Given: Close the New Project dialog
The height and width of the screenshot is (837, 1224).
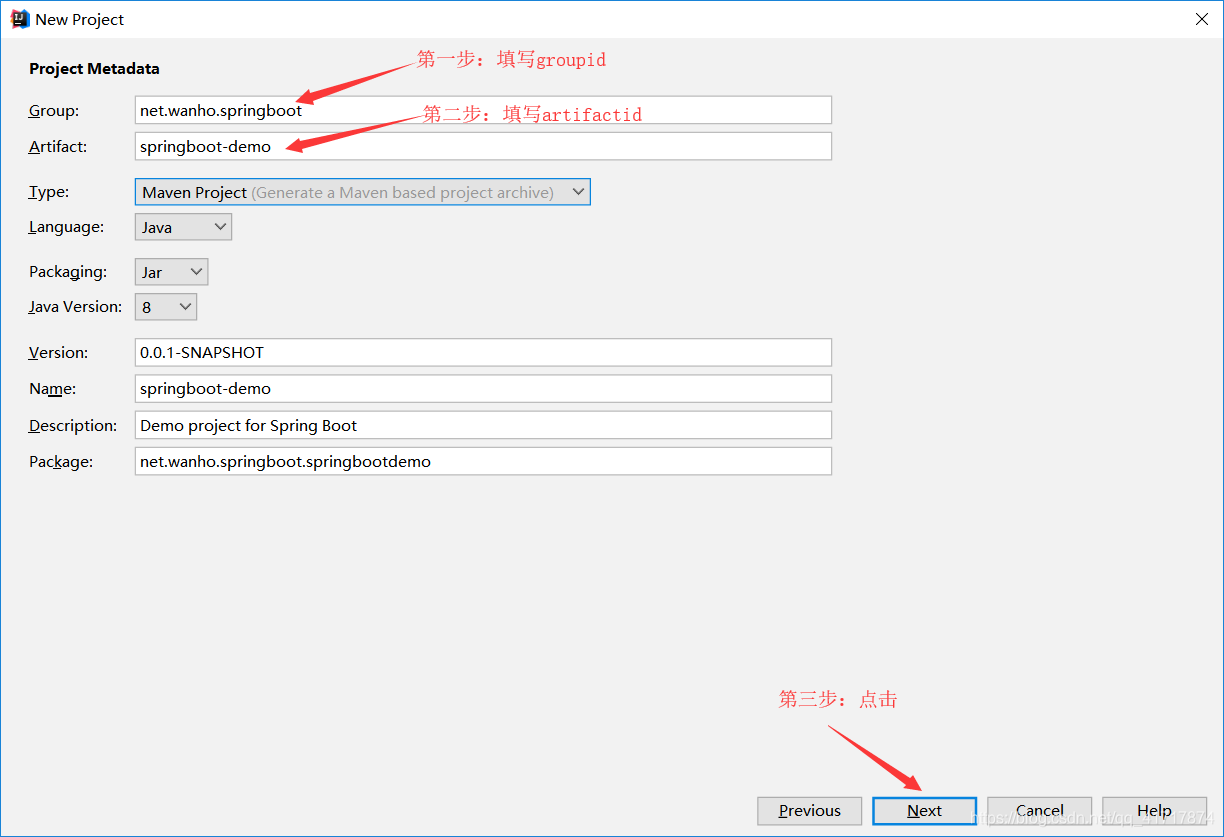Looking at the screenshot, I should (x=1201, y=19).
